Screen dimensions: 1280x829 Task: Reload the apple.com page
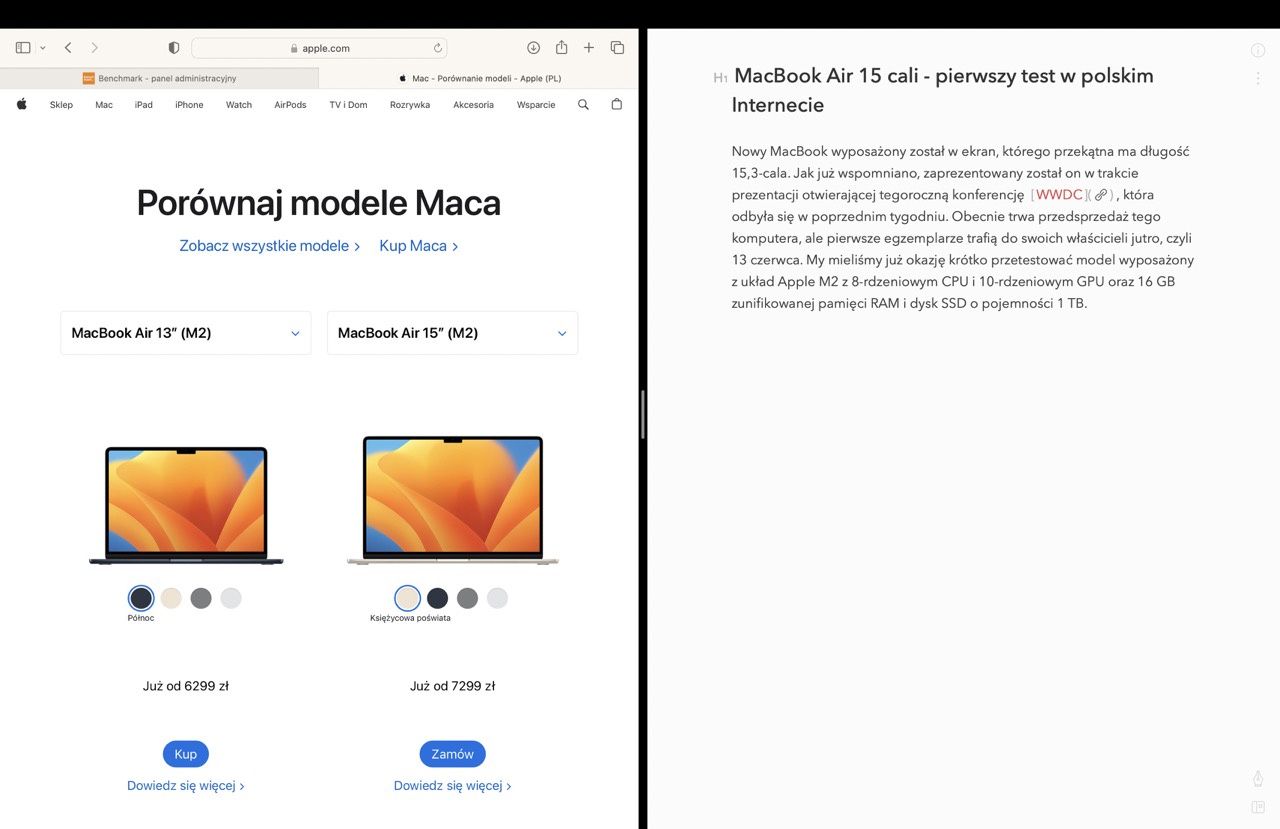[438, 48]
